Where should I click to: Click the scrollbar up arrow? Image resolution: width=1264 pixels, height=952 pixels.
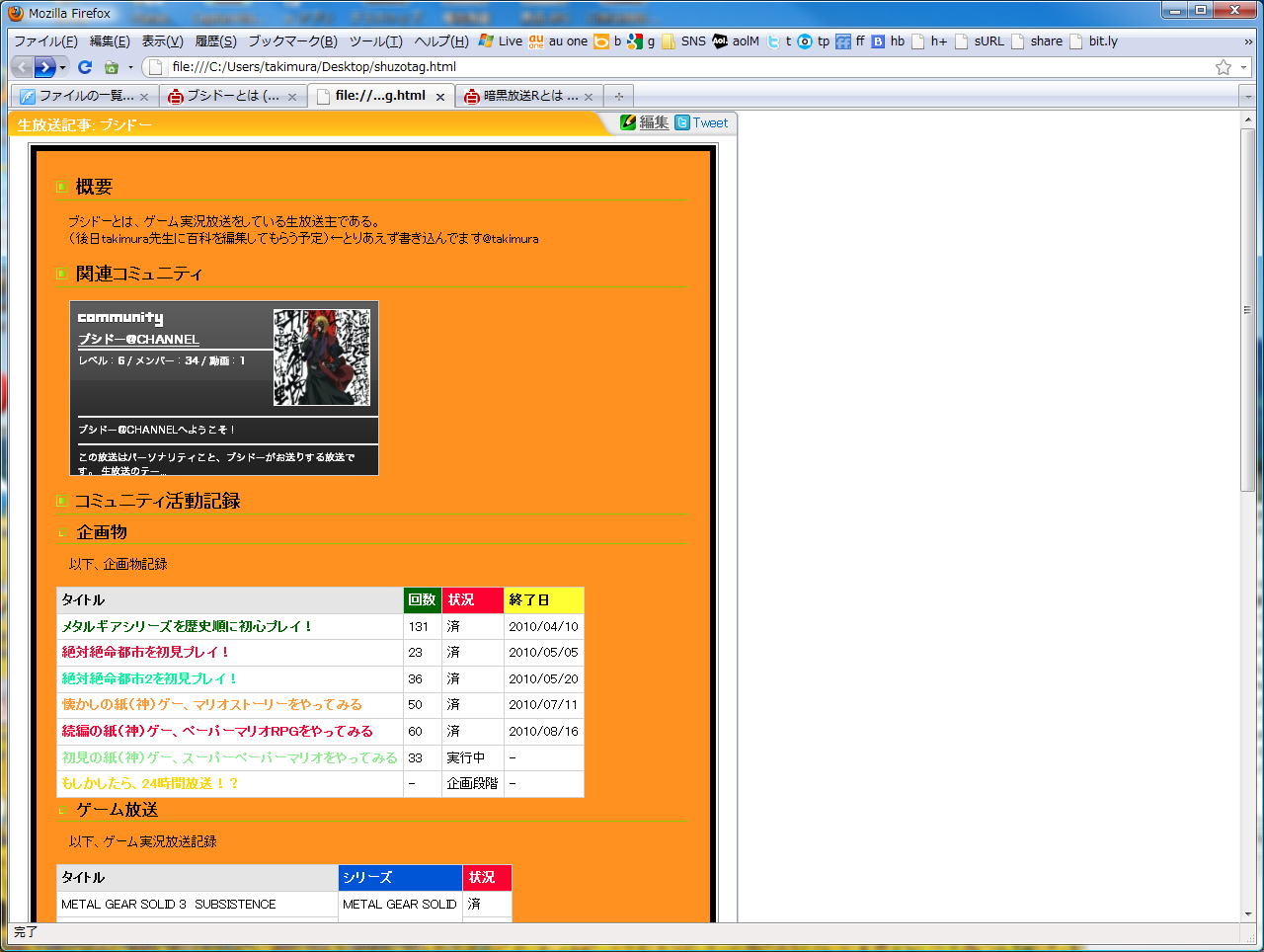tap(1248, 119)
